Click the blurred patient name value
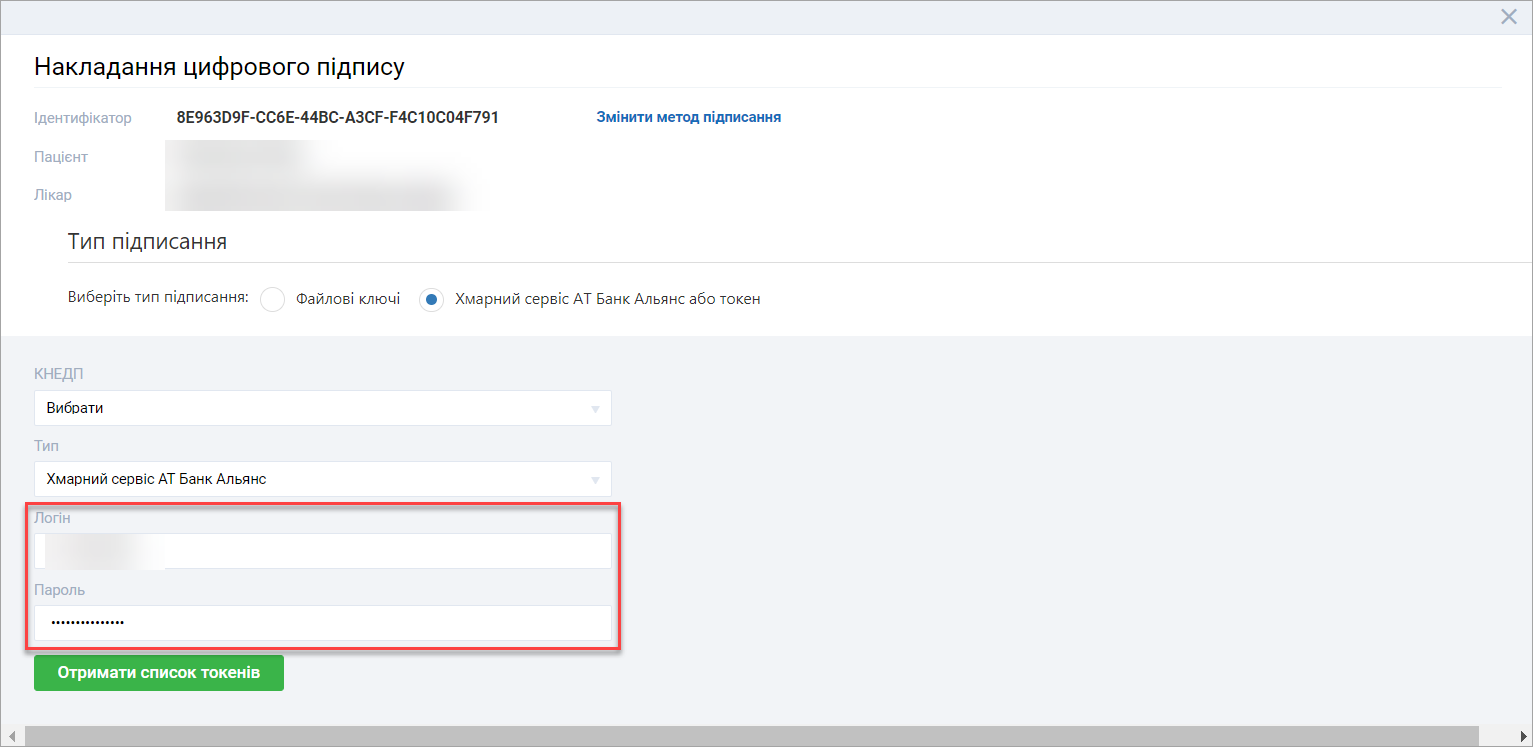Image resolution: width=1533 pixels, height=747 pixels. coord(240,157)
